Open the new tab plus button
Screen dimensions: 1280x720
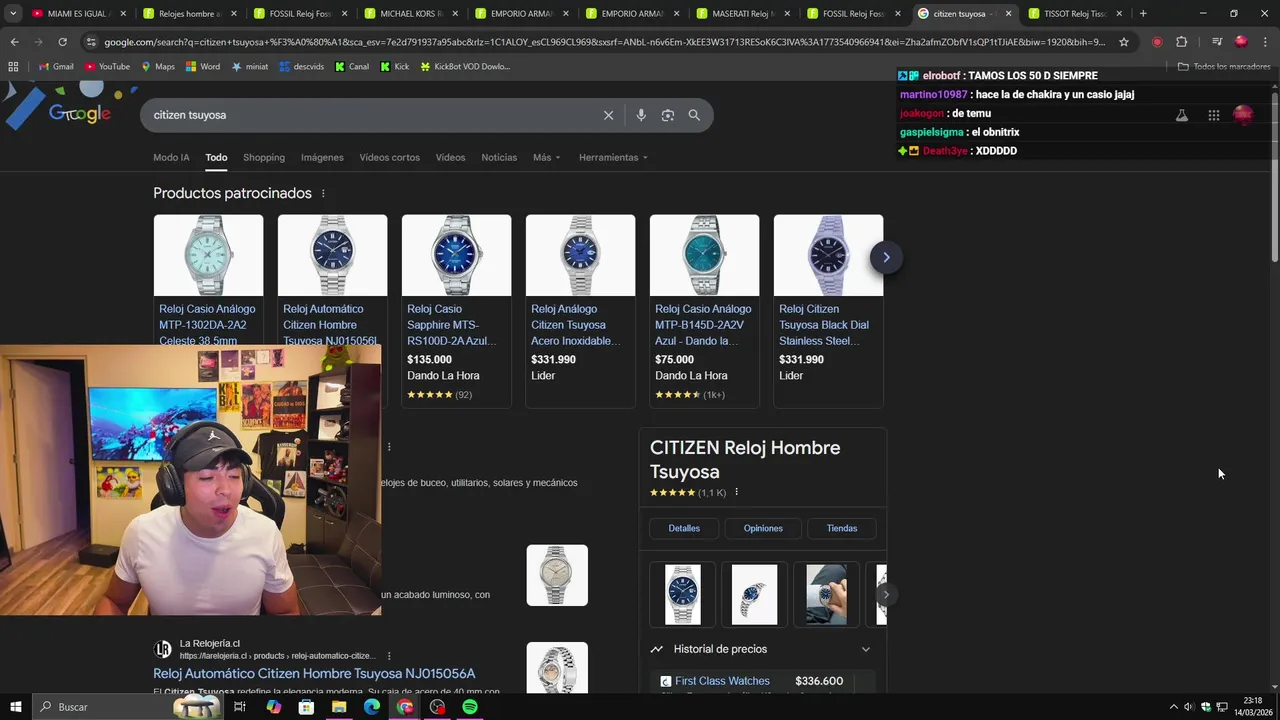[x=1143, y=14]
